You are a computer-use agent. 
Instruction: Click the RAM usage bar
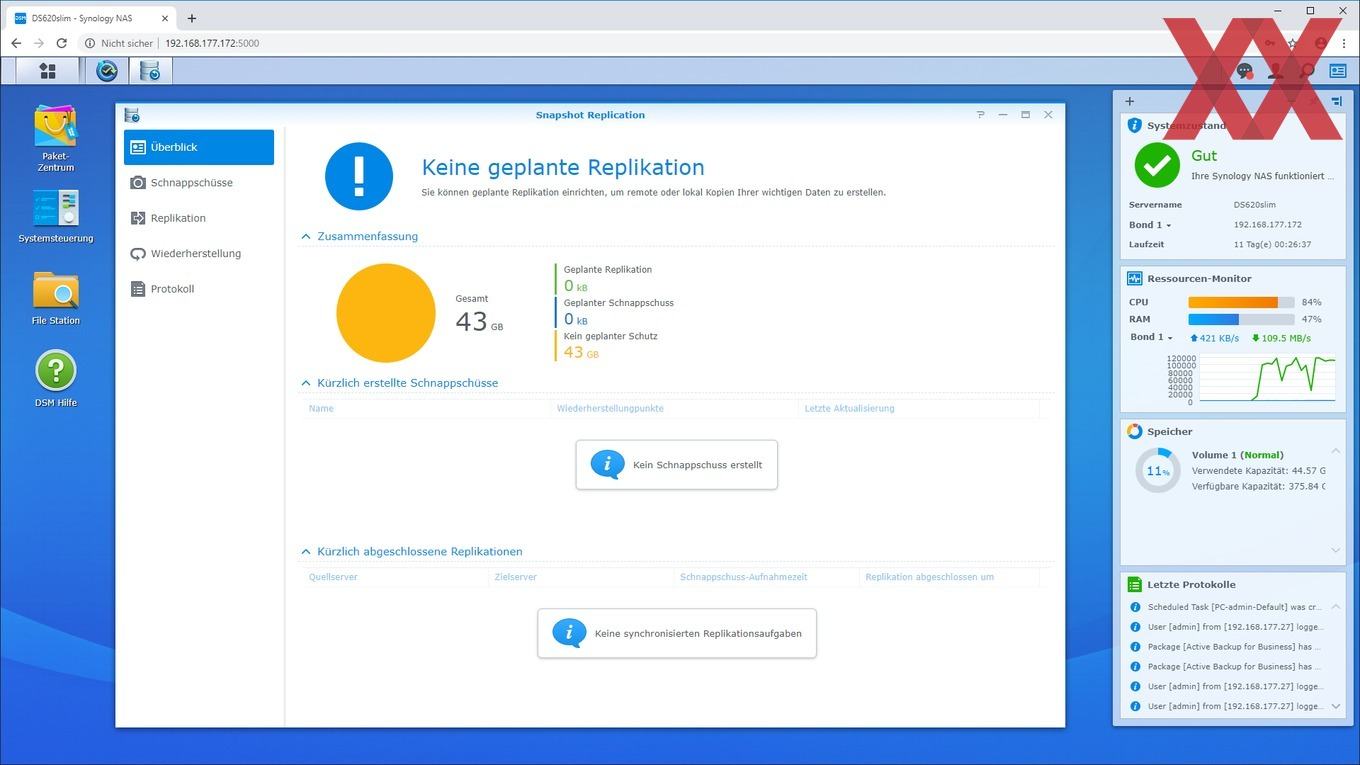1241,319
